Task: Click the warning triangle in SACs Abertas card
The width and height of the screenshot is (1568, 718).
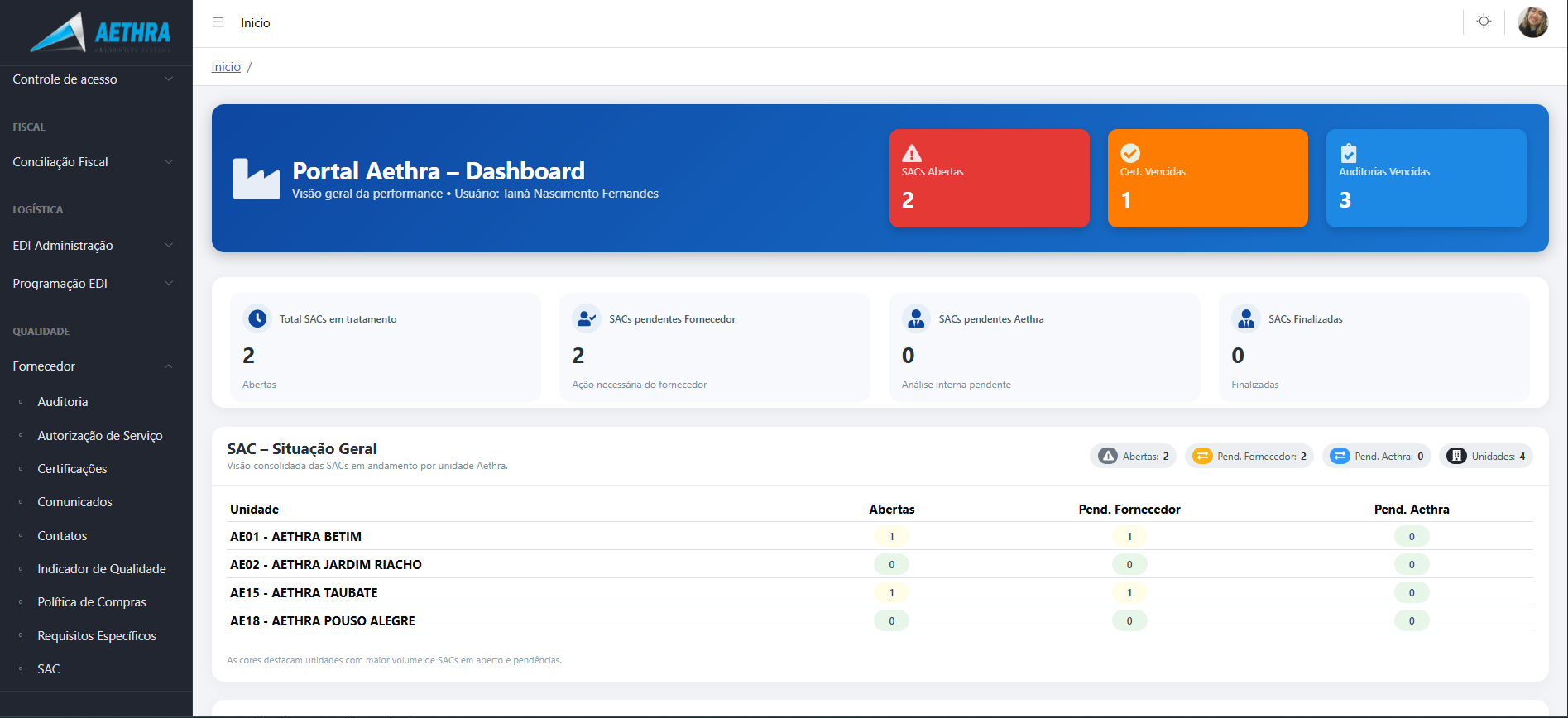Action: point(912,153)
